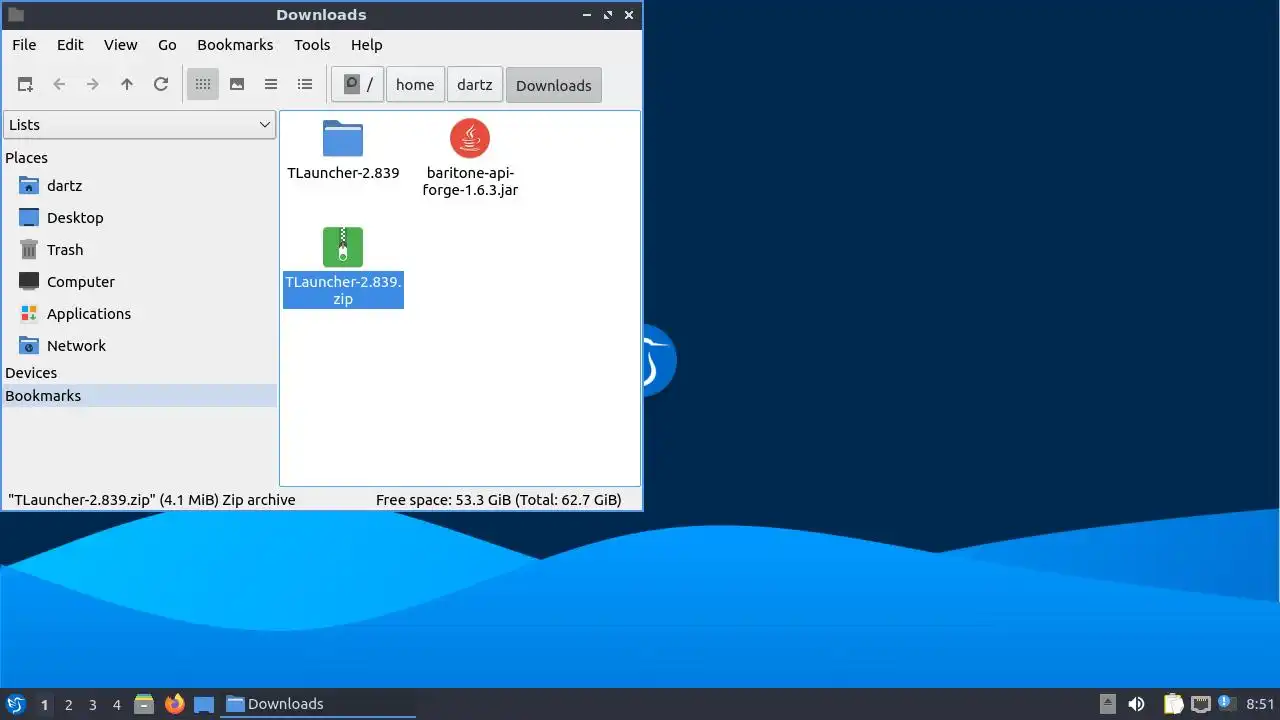Select Computer in the Places sidebar

click(x=140, y=282)
